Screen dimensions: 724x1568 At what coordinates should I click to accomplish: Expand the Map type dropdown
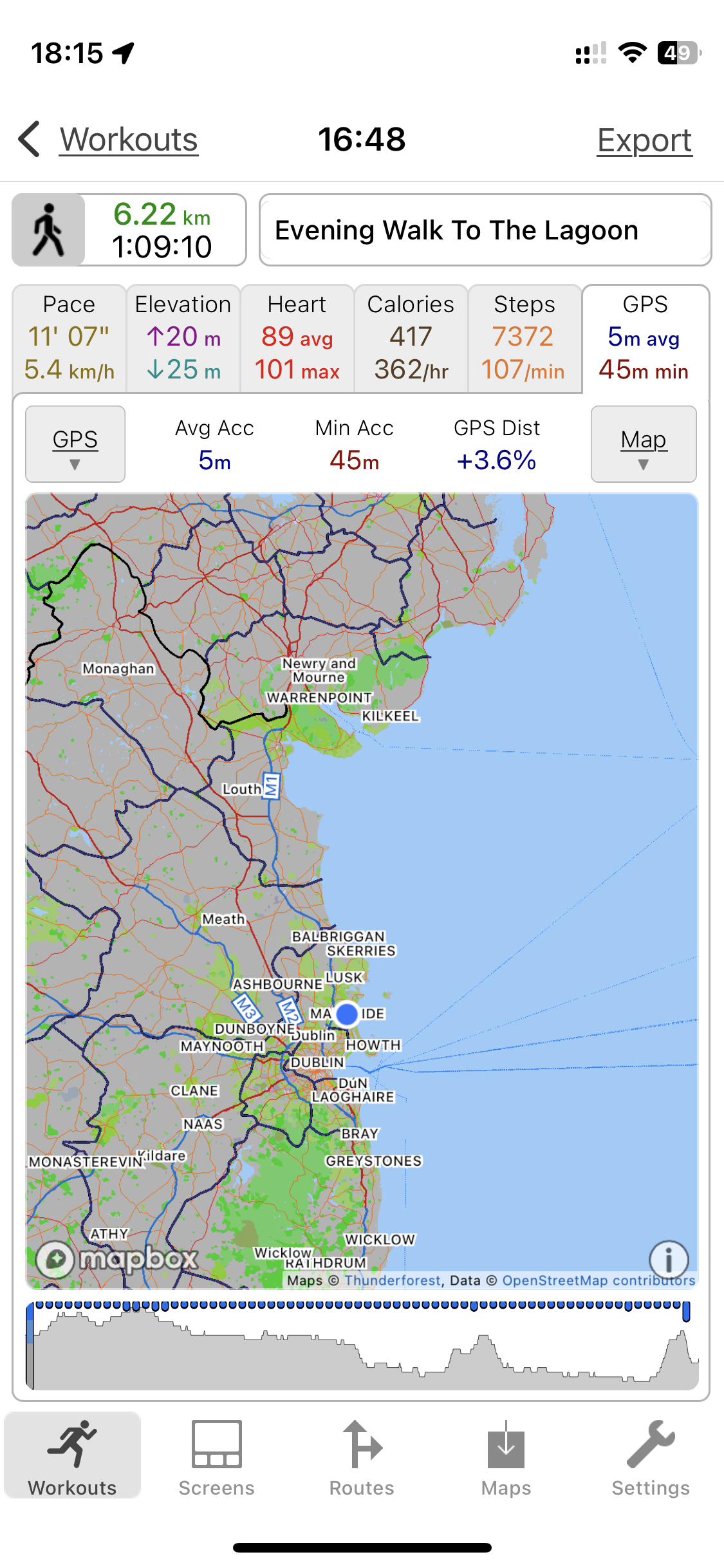(644, 444)
